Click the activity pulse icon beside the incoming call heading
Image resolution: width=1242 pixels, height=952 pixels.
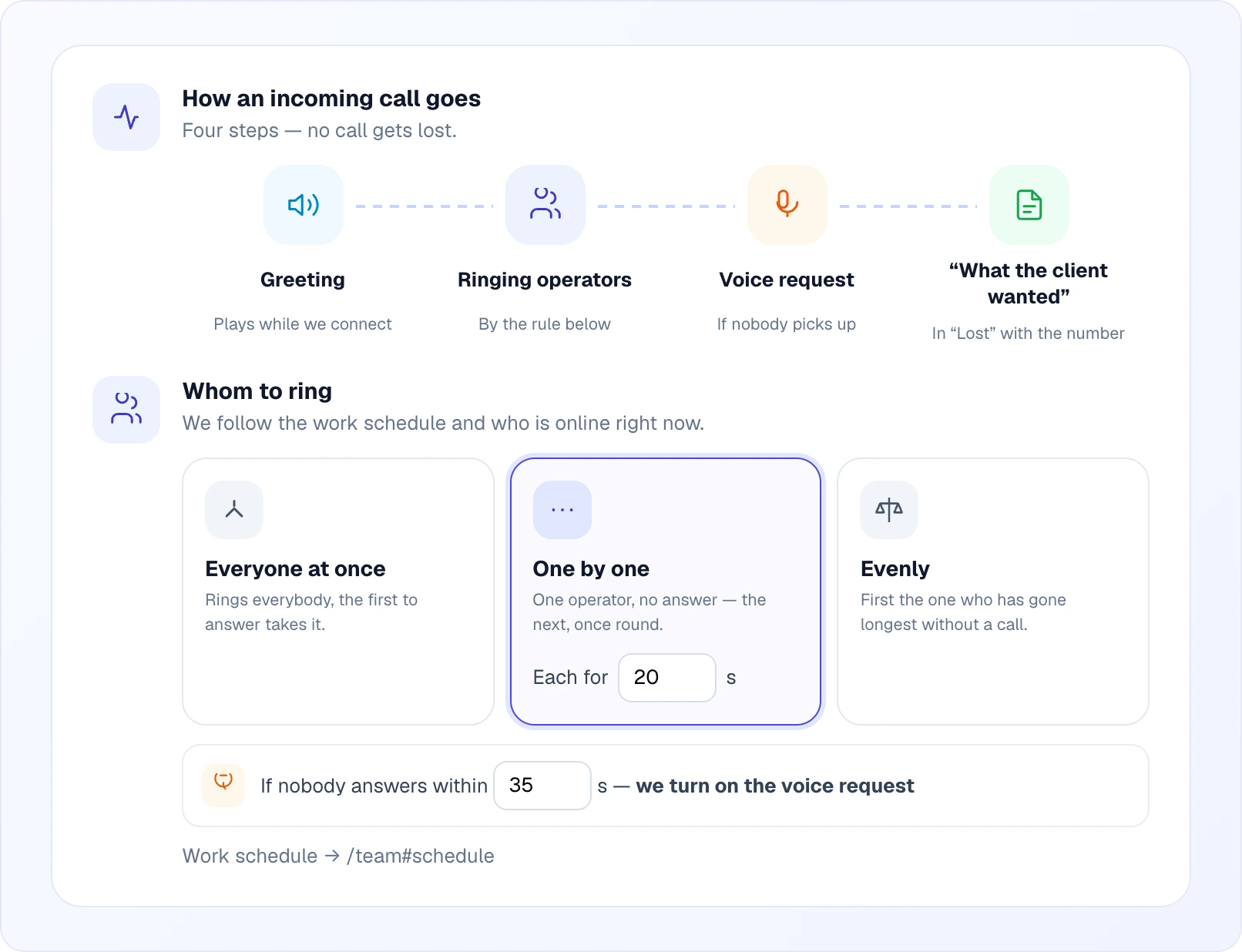coord(126,117)
